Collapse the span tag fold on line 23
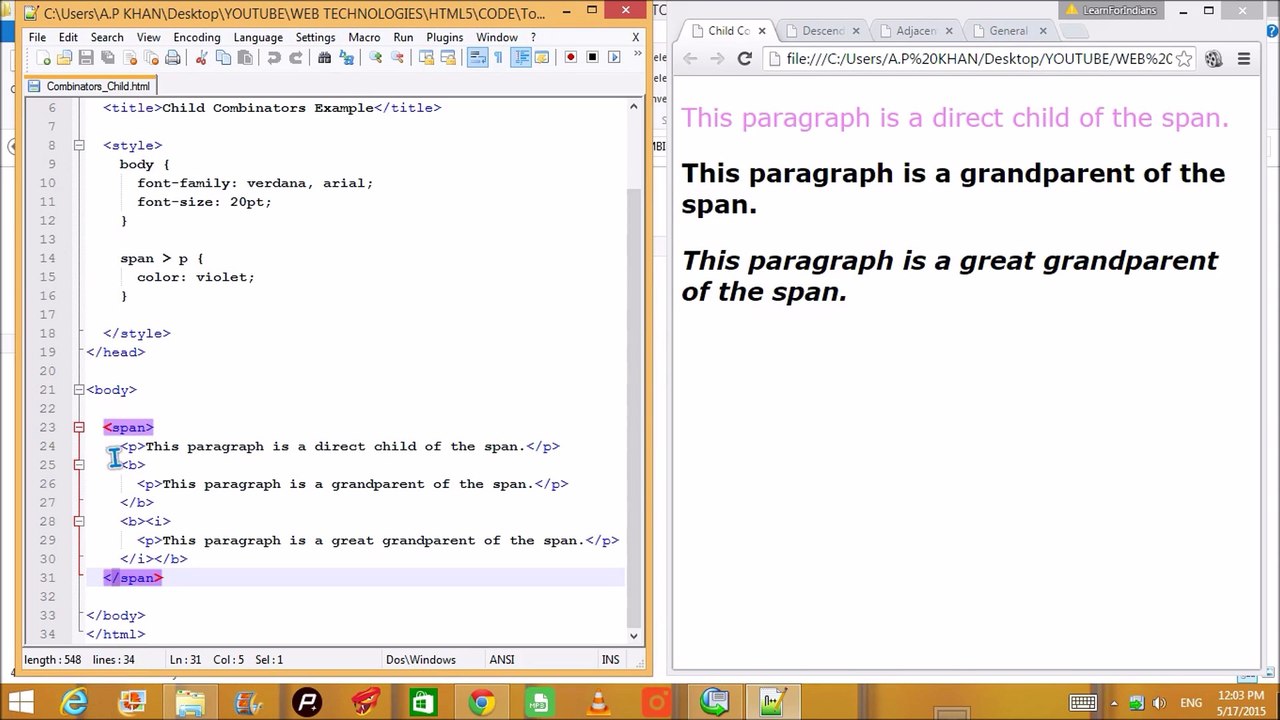Image resolution: width=1280 pixels, height=720 pixels. coord(79,427)
